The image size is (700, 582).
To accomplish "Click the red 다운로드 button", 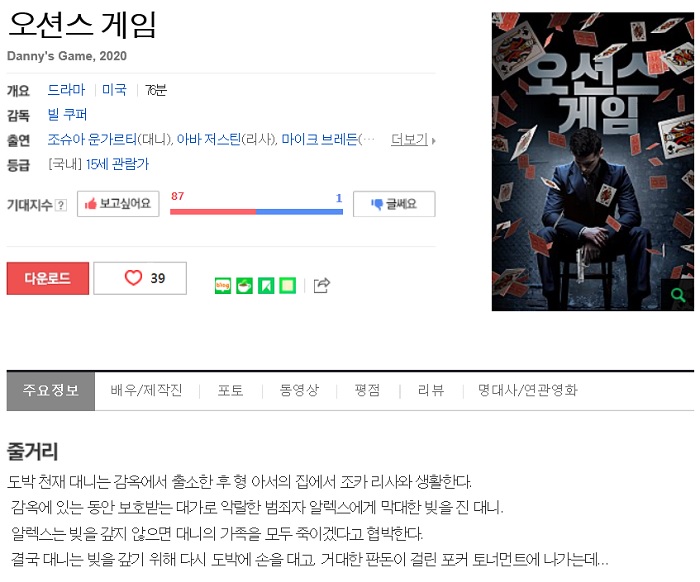I will point(48,279).
